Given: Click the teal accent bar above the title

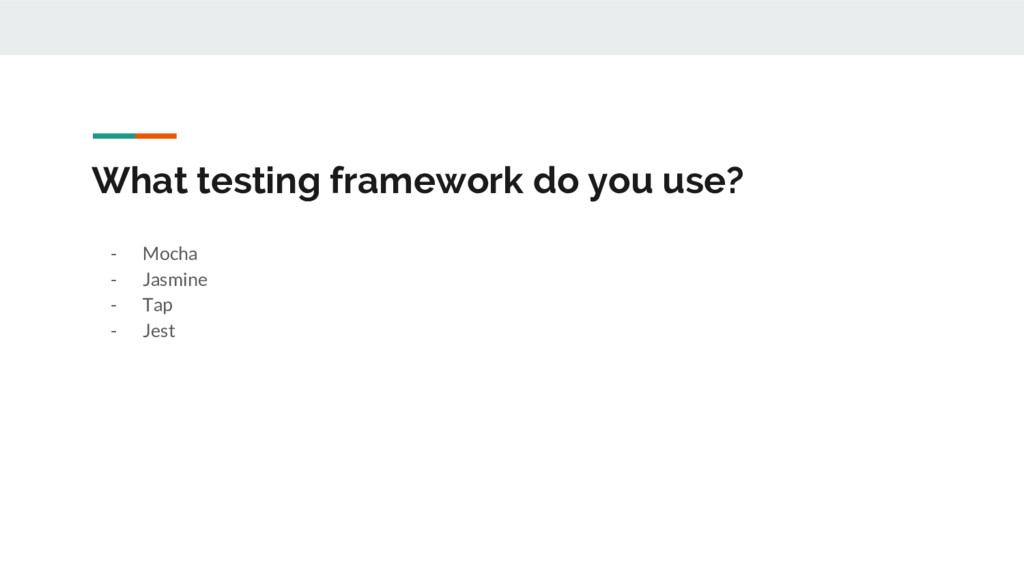Looking at the screenshot, I should point(114,136).
